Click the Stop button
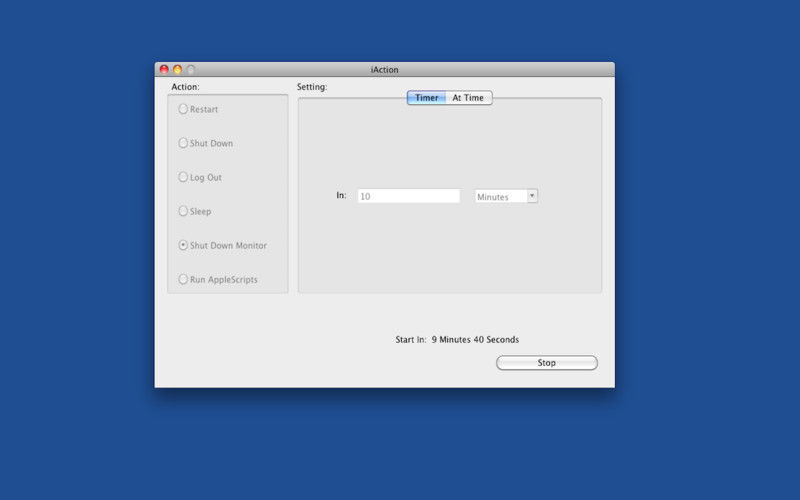Image resolution: width=800 pixels, height=500 pixels. 547,363
